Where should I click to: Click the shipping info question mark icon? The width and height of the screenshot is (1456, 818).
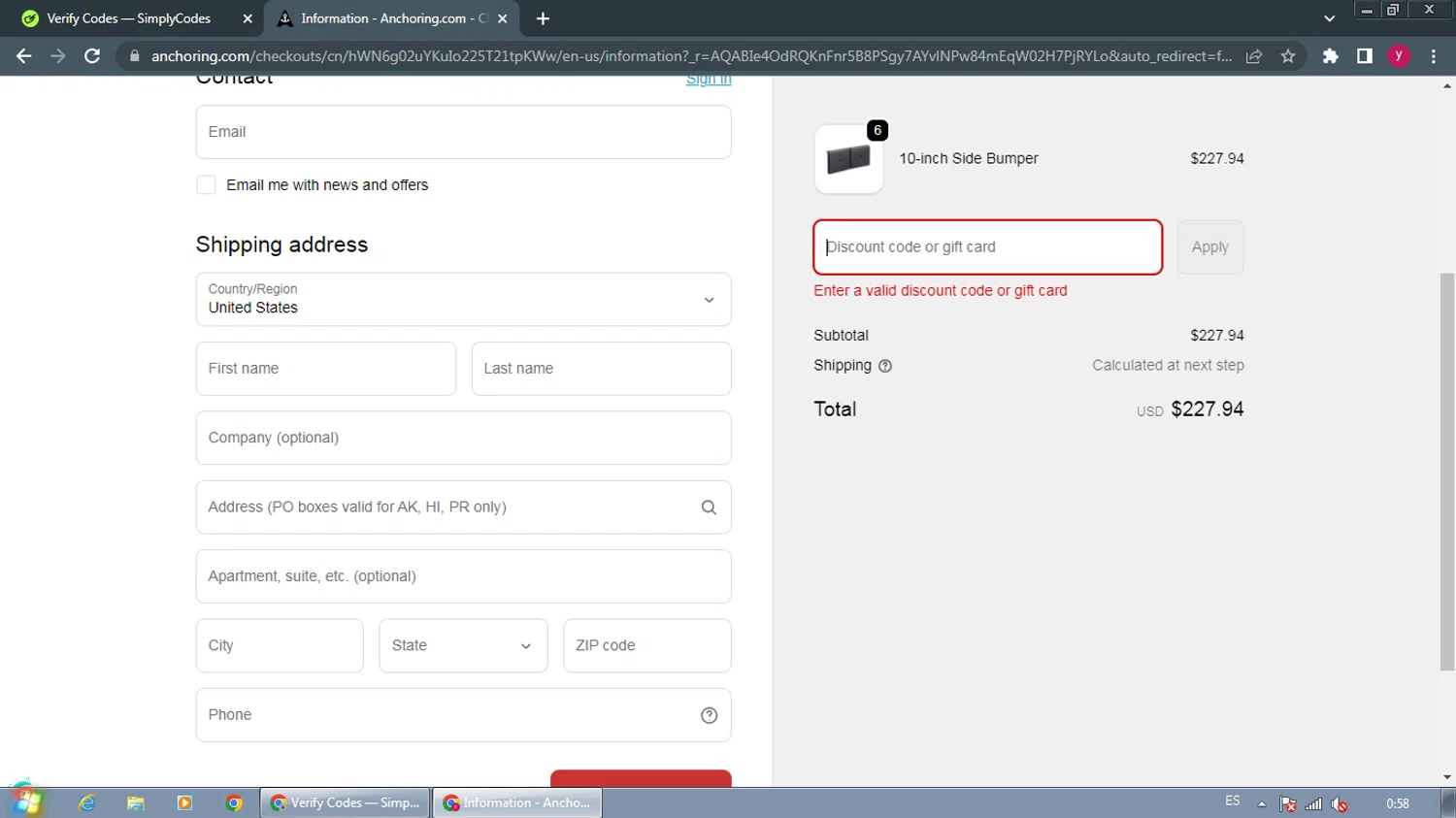click(885, 366)
